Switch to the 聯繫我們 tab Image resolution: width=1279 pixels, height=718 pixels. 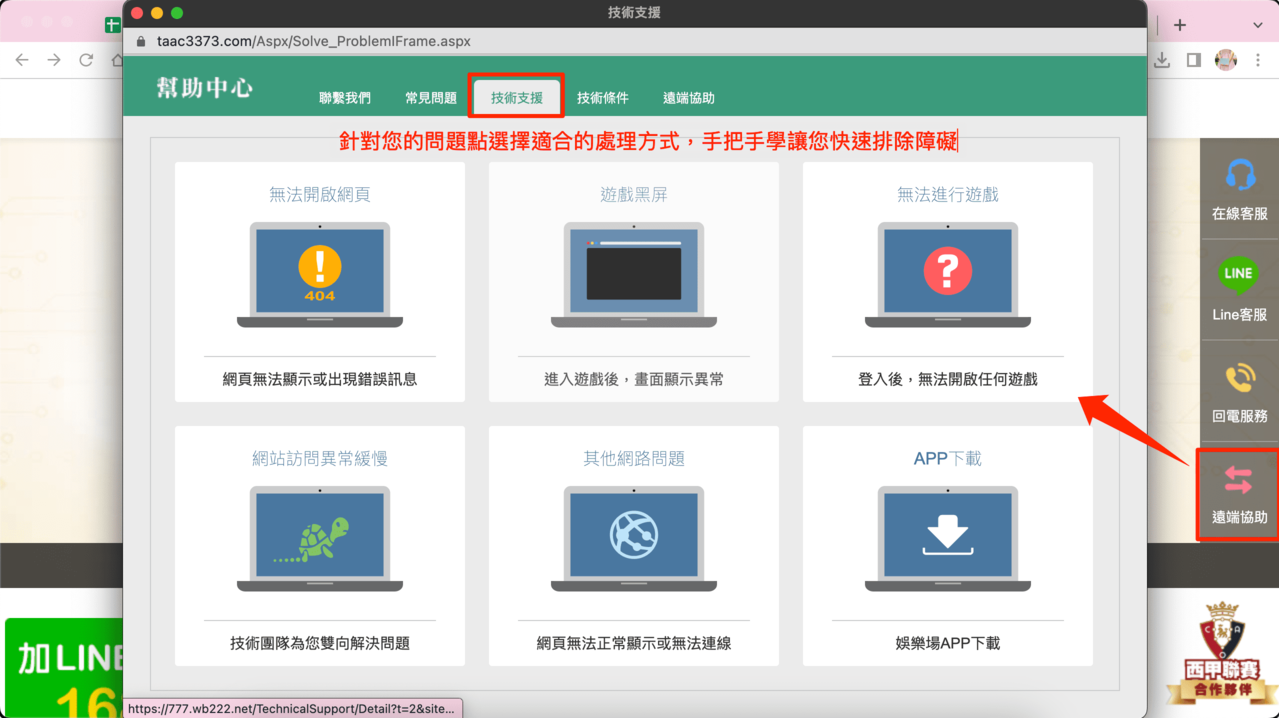(x=345, y=98)
